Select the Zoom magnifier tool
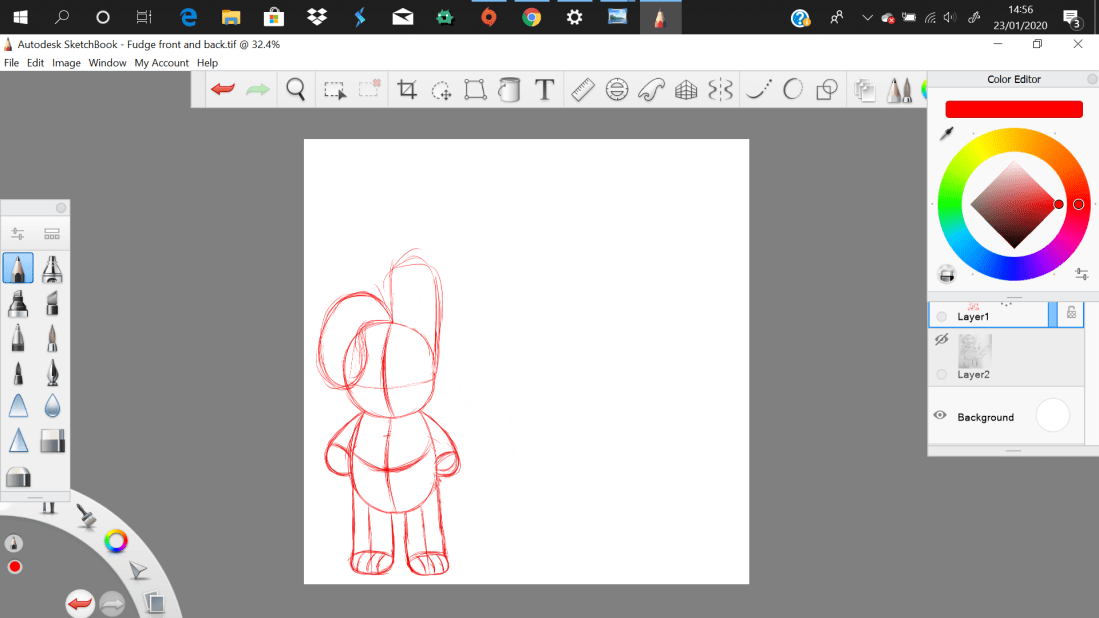 point(296,90)
